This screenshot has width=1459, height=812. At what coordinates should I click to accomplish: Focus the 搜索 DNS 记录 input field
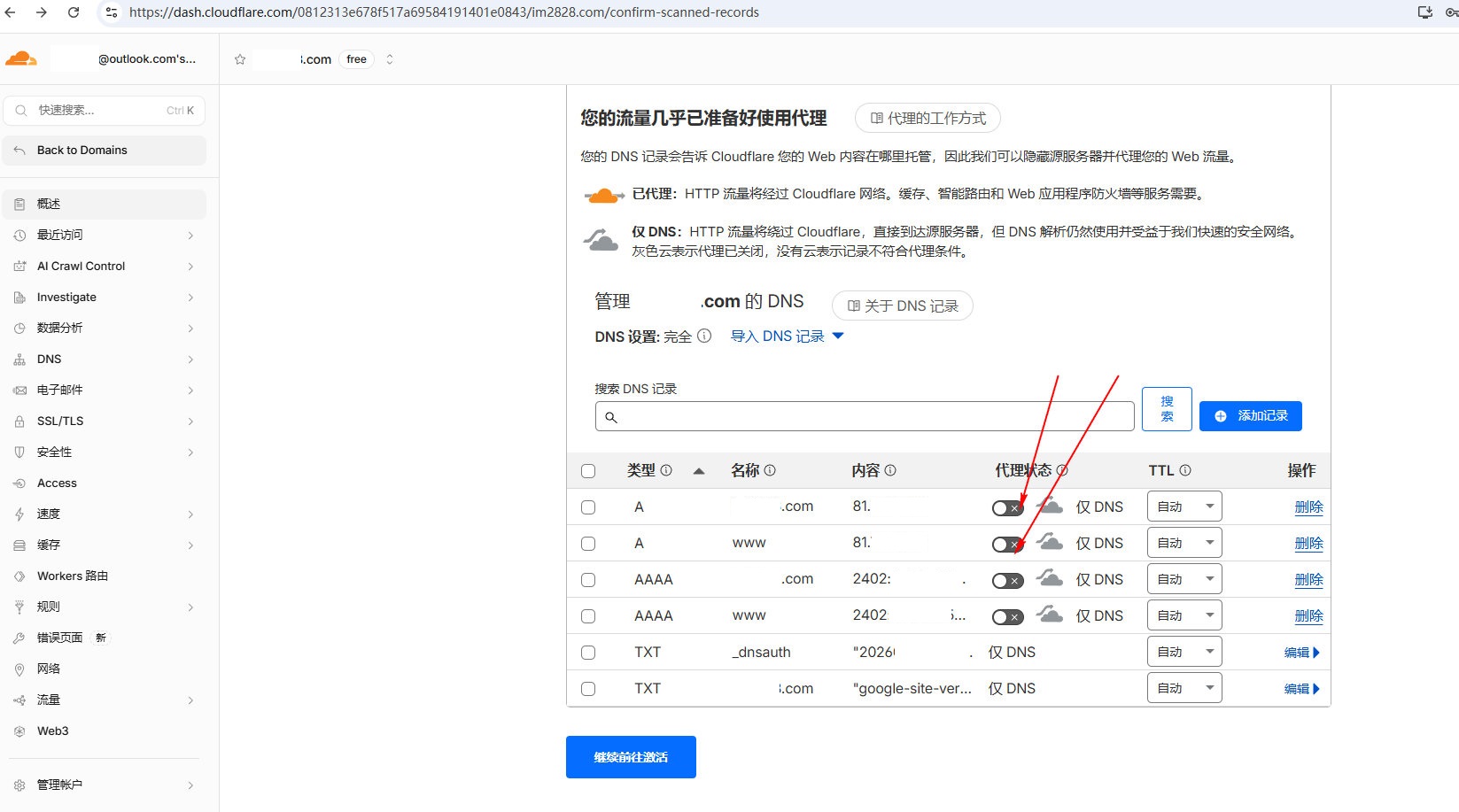tap(865, 416)
